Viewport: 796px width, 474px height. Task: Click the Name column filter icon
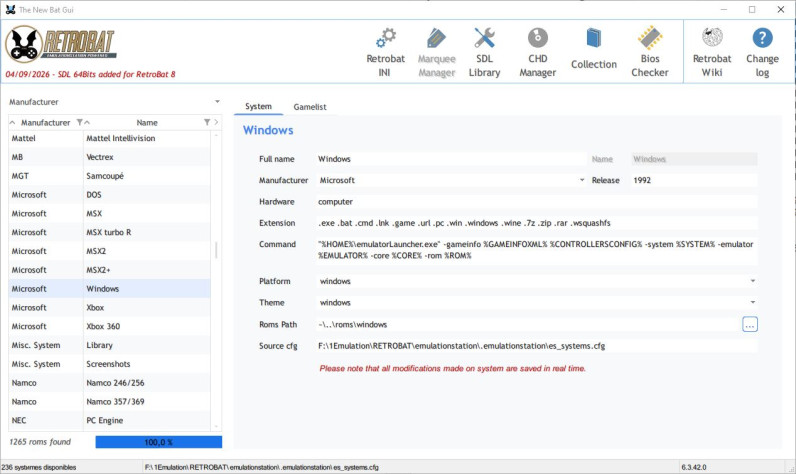pyautogui.click(x=207, y=122)
